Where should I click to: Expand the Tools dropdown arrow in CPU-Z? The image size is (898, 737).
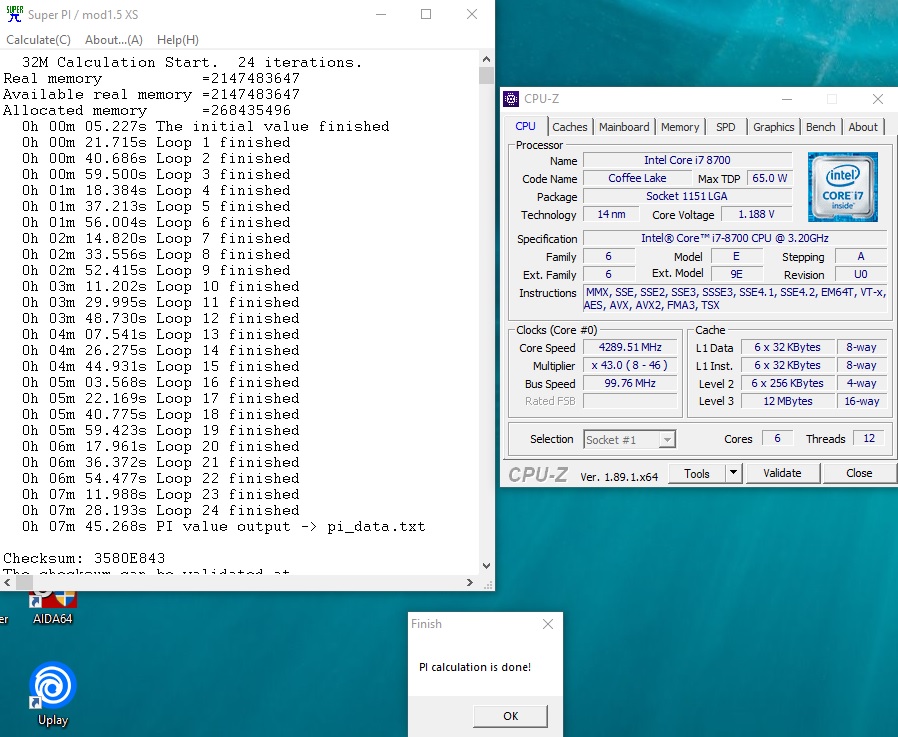[733, 474]
